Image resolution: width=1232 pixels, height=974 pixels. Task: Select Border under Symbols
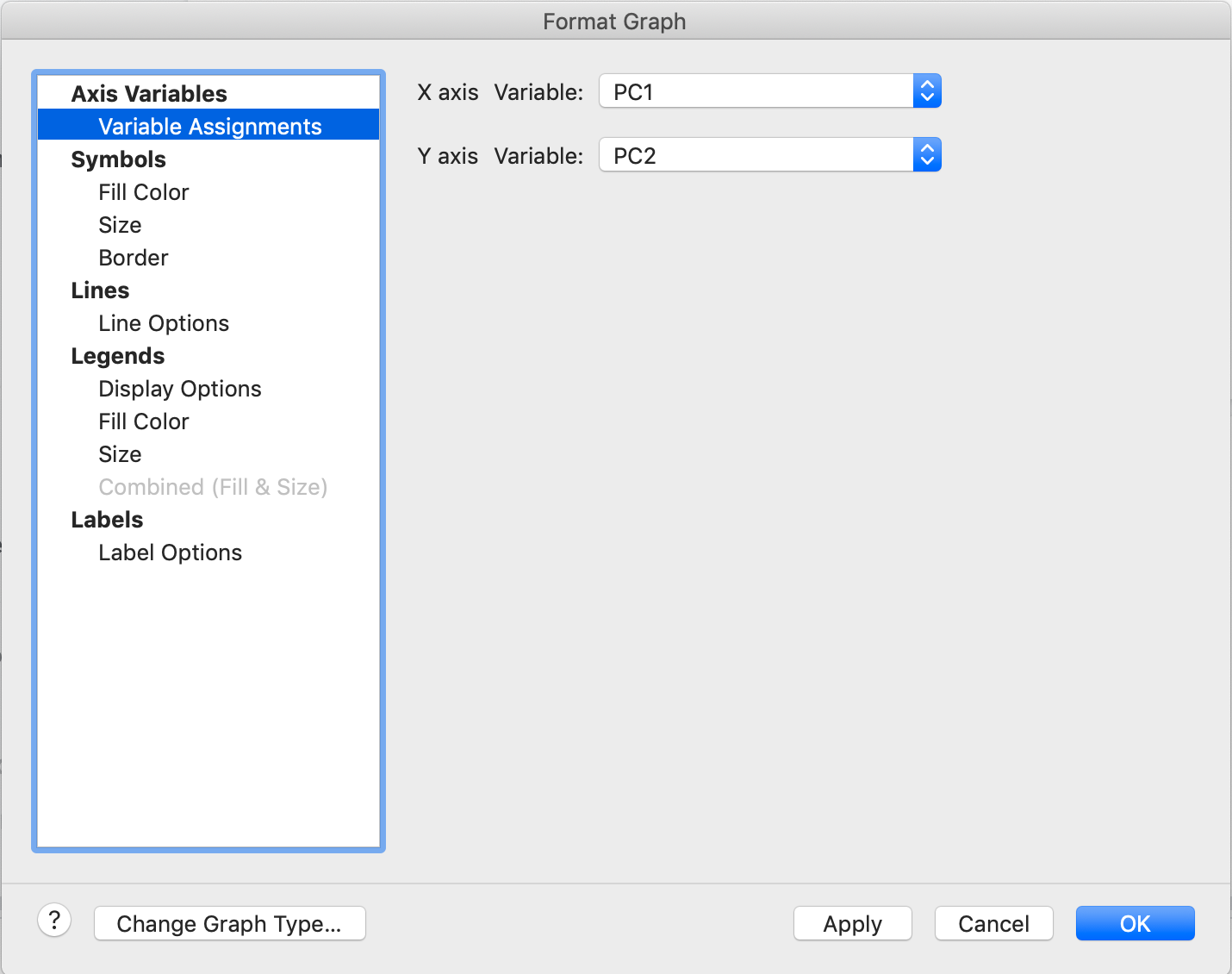point(133,257)
